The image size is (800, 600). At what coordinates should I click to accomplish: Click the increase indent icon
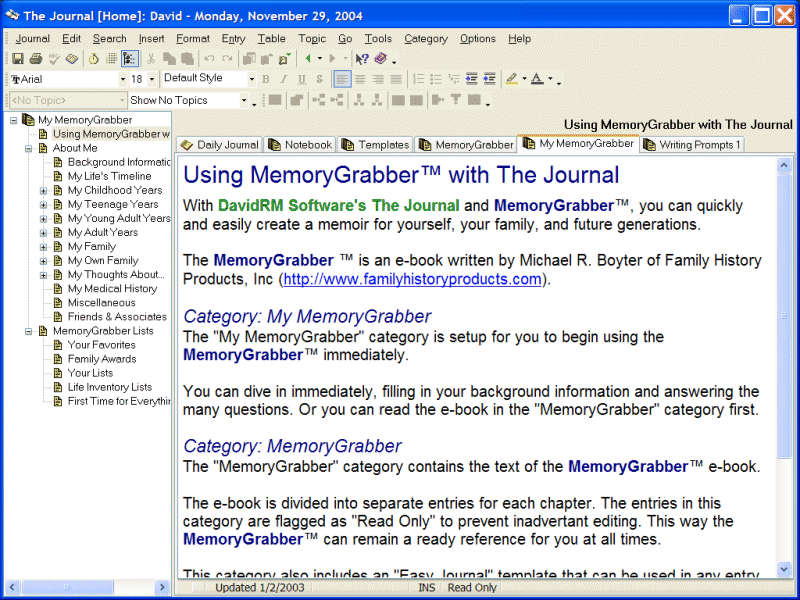[x=489, y=79]
